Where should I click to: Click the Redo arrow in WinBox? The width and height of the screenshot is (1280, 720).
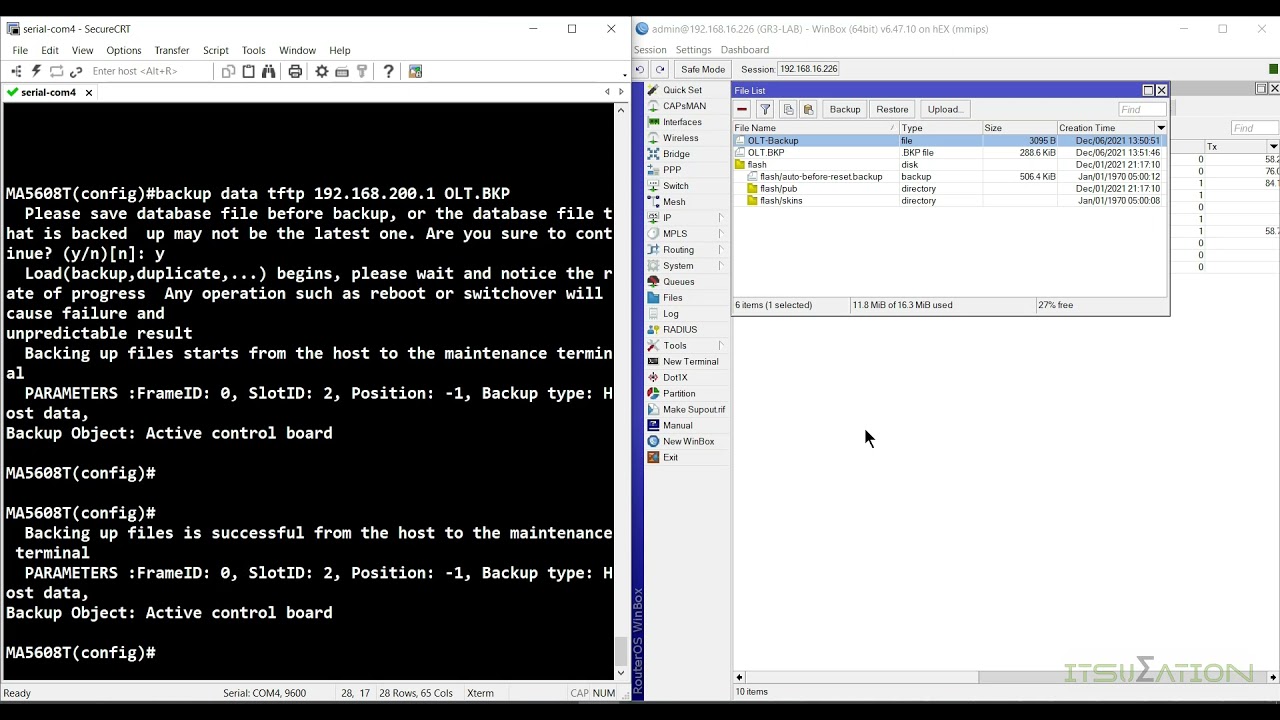point(660,69)
